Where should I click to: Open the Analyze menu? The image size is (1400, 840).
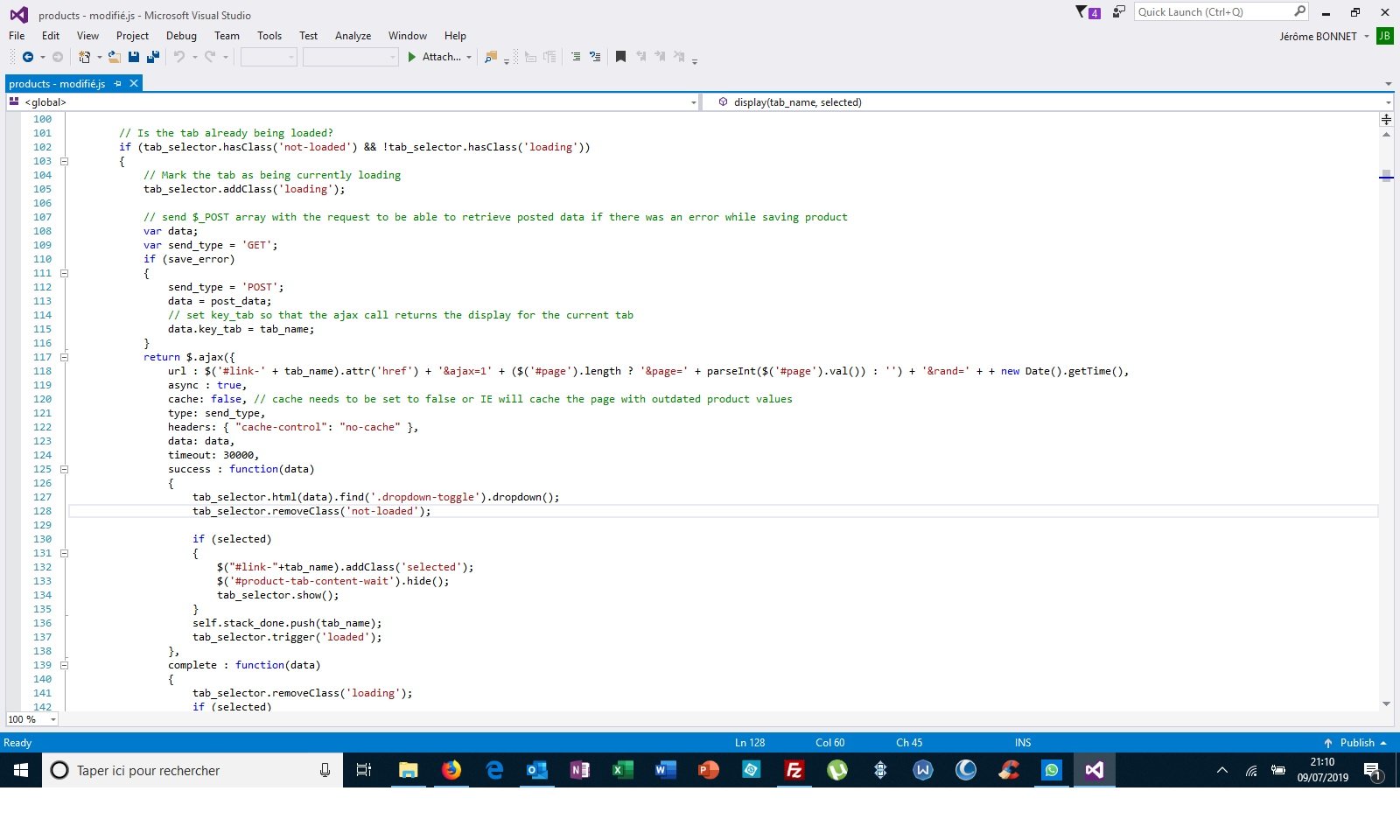pos(353,36)
